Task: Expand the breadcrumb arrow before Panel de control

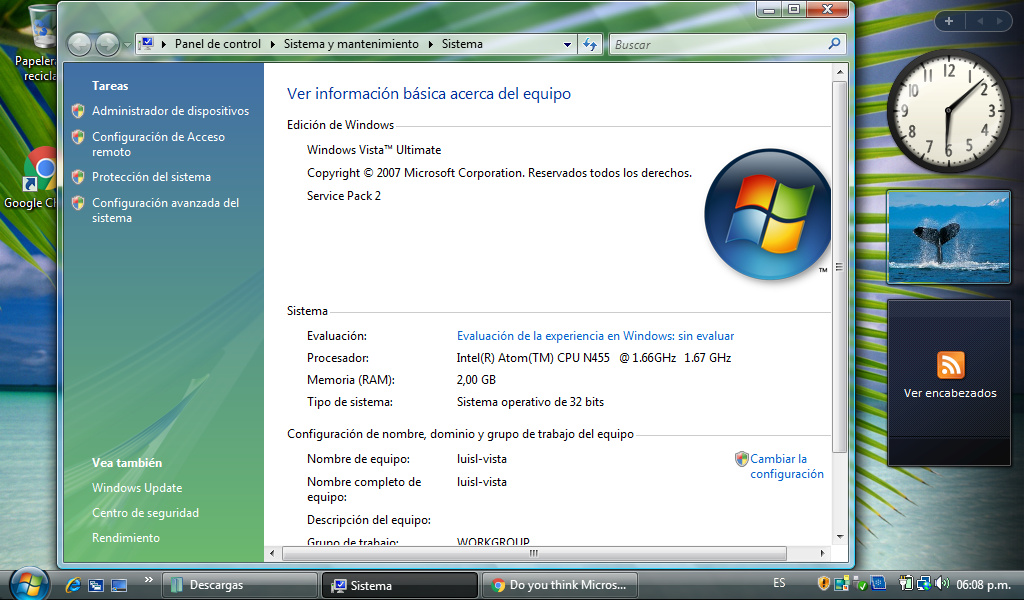Action: coord(163,44)
